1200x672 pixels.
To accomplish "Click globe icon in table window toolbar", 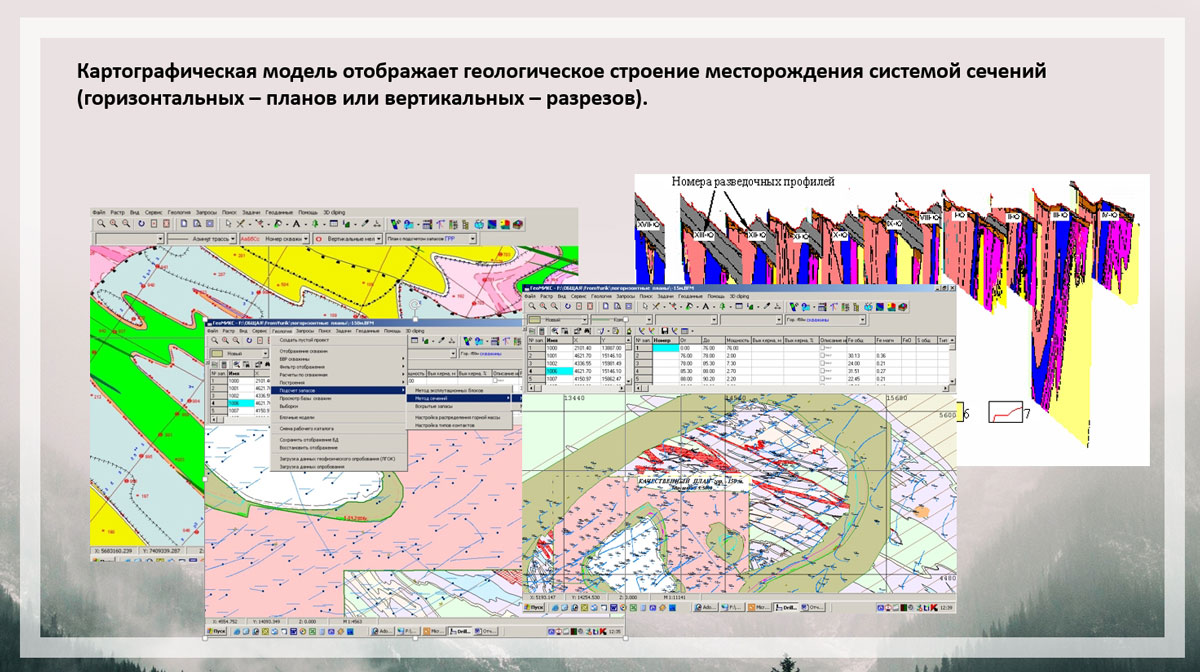I will tap(868, 306).
